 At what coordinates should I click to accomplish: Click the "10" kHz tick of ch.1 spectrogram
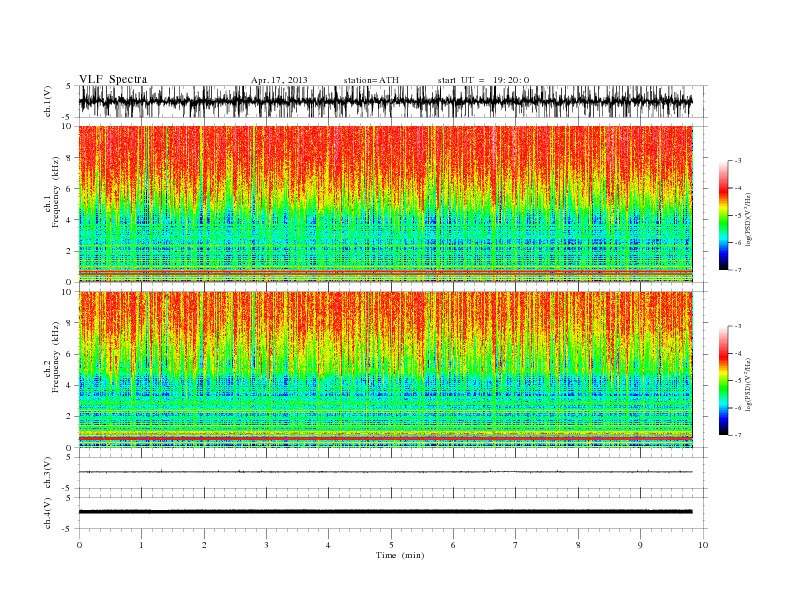pos(67,126)
